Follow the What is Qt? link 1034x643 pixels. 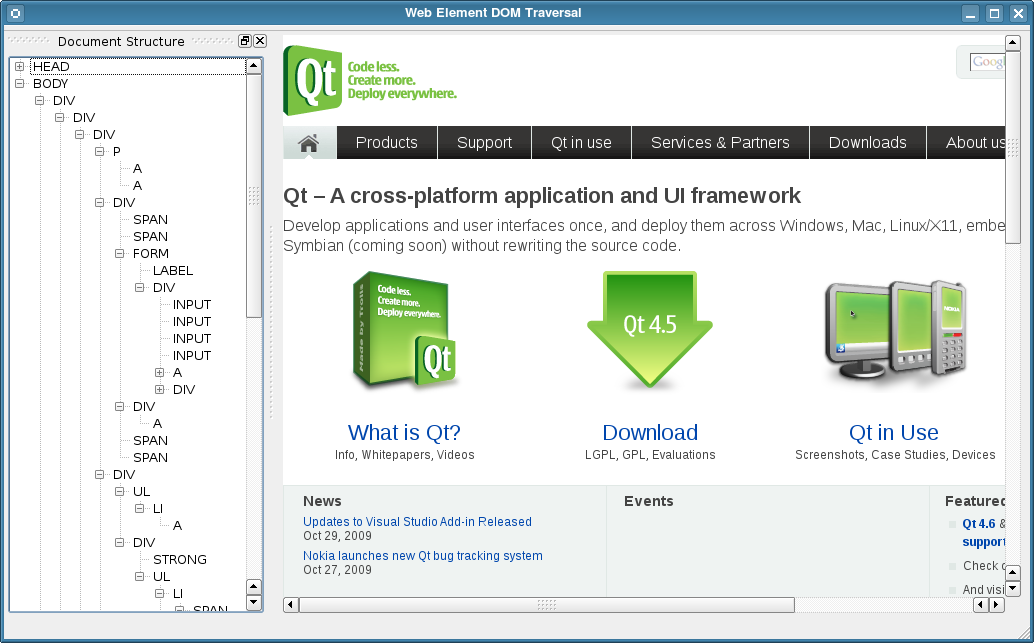coord(404,433)
